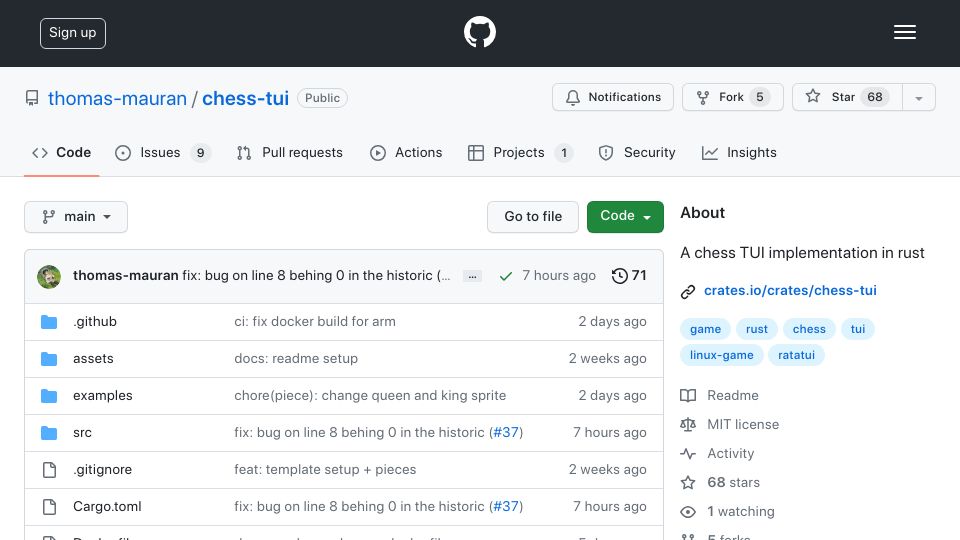Select the chess topic tag
The height and width of the screenshot is (540, 960).
pos(809,329)
